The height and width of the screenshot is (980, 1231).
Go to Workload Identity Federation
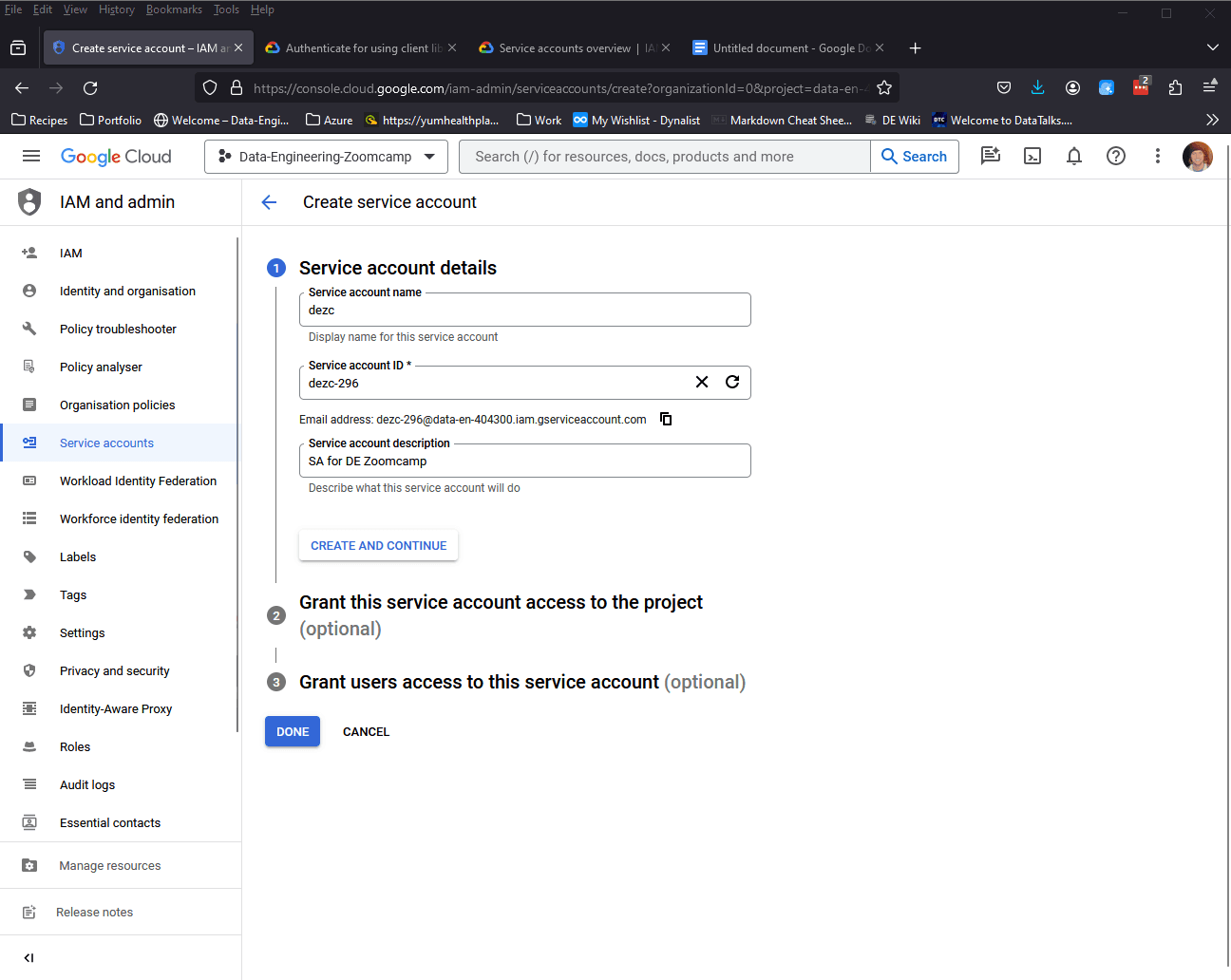coord(120,481)
